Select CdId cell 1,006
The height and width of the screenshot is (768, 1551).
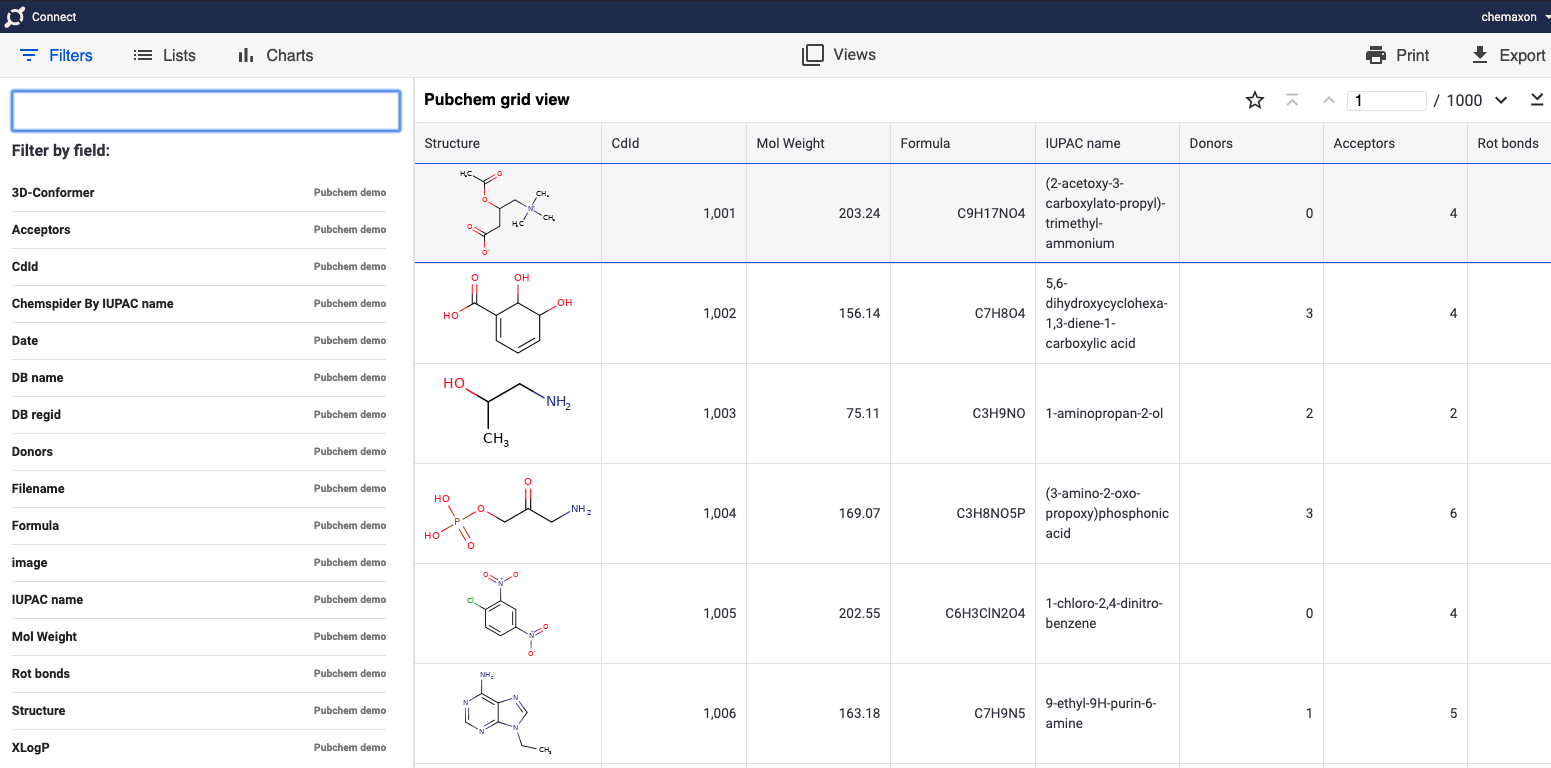coord(674,713)
